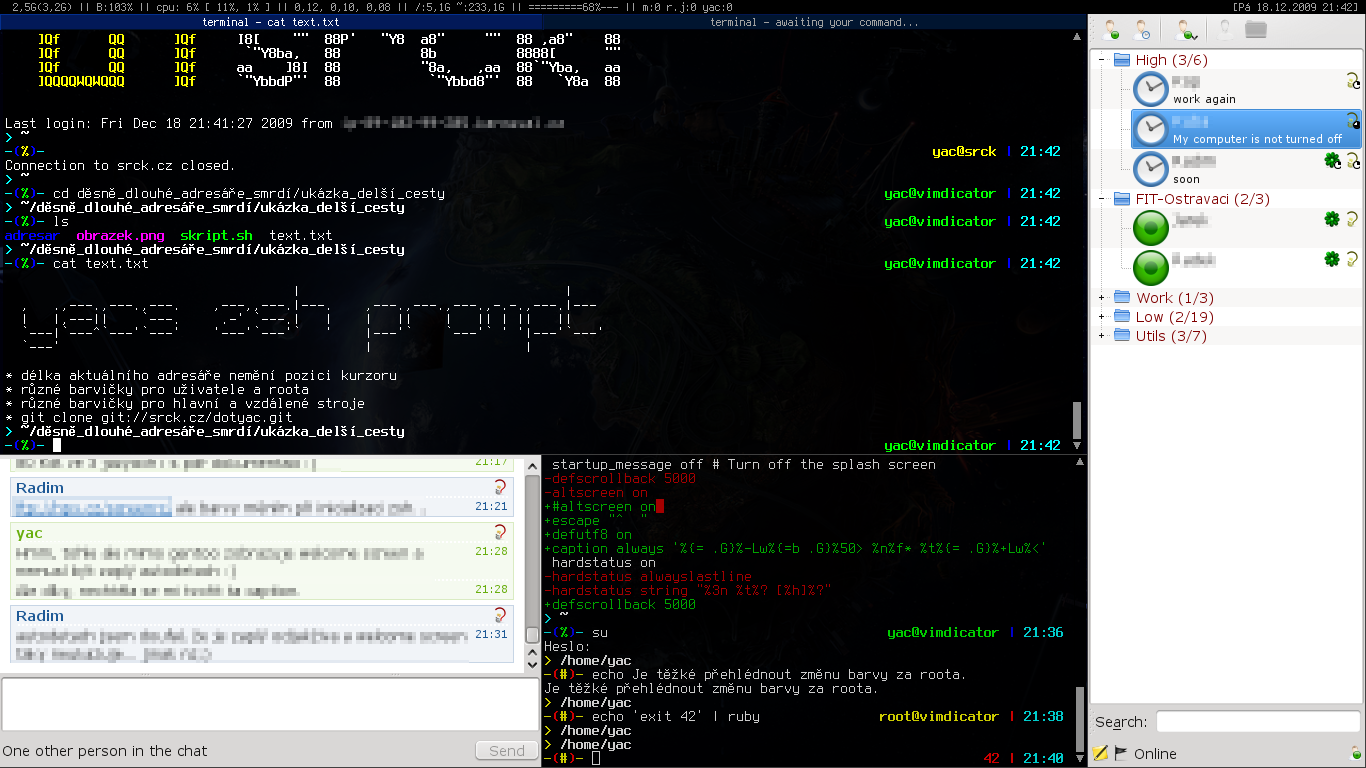Viewport: 1366px width, 768px height.
Task: Click the chat history scrollbar thumb
Action: pos(533,634)
